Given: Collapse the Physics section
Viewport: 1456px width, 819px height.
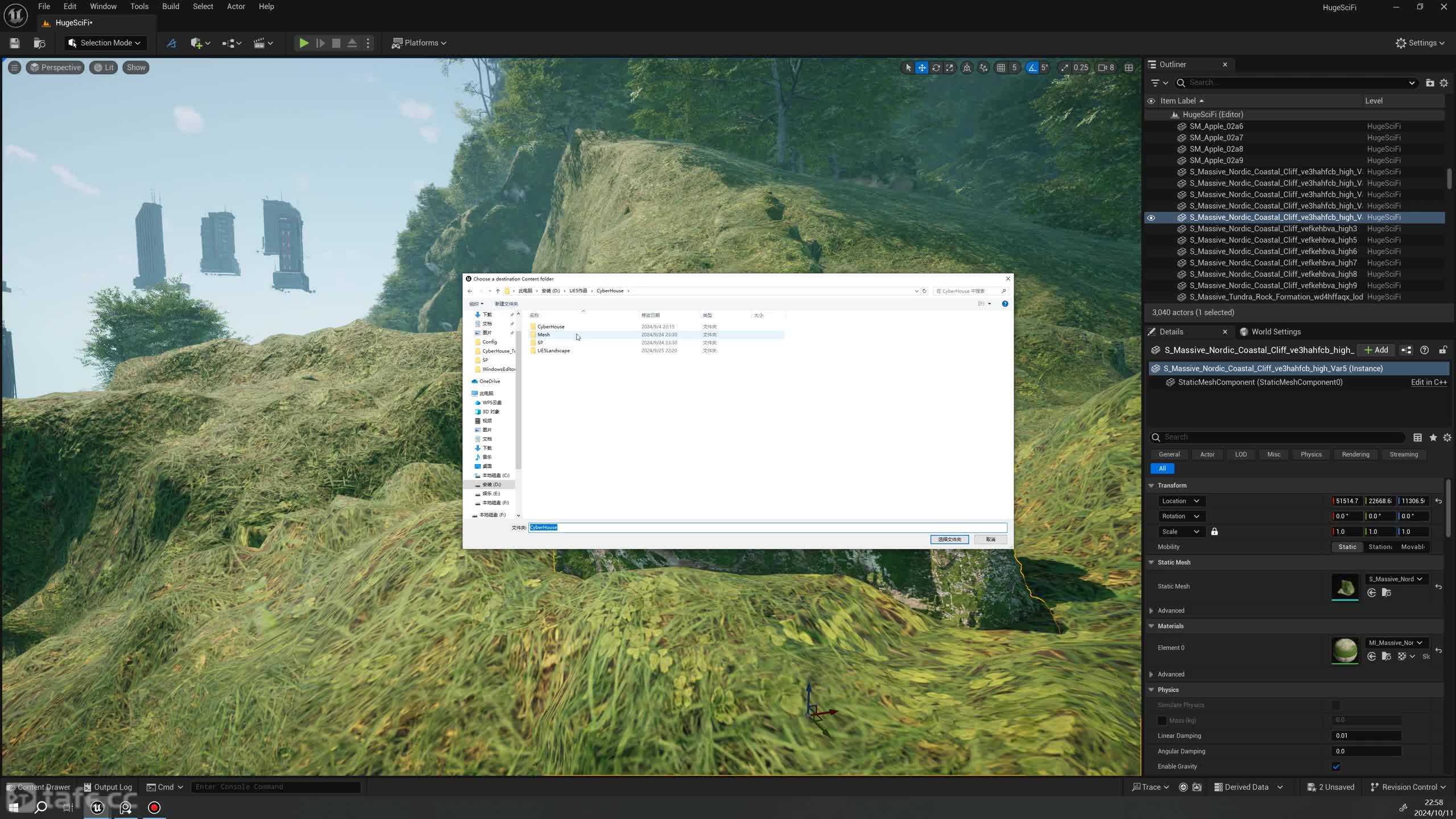Looking at the screenshot, I should click(1151, 690).
